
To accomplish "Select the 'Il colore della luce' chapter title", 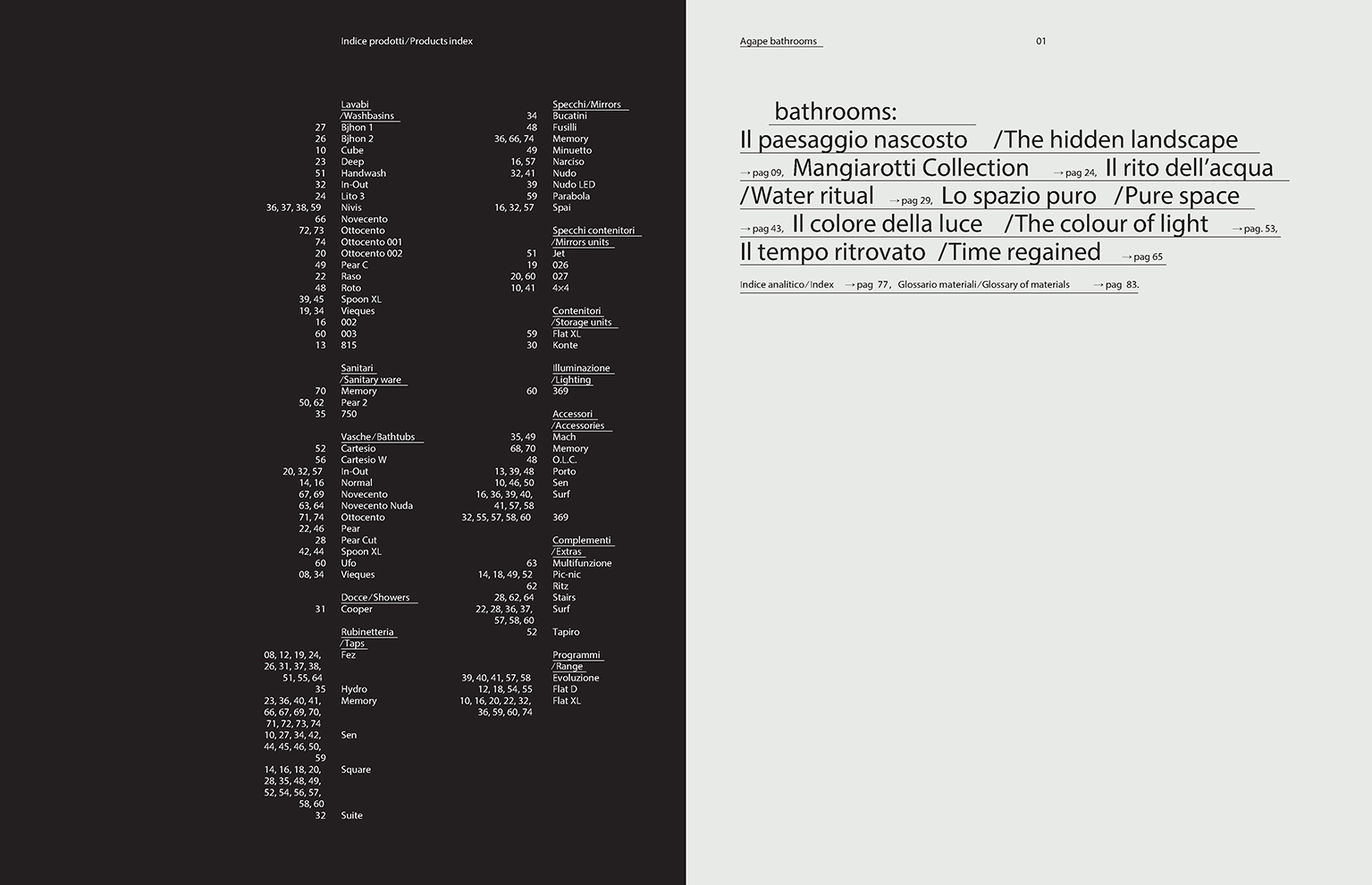I will point(888,223).
